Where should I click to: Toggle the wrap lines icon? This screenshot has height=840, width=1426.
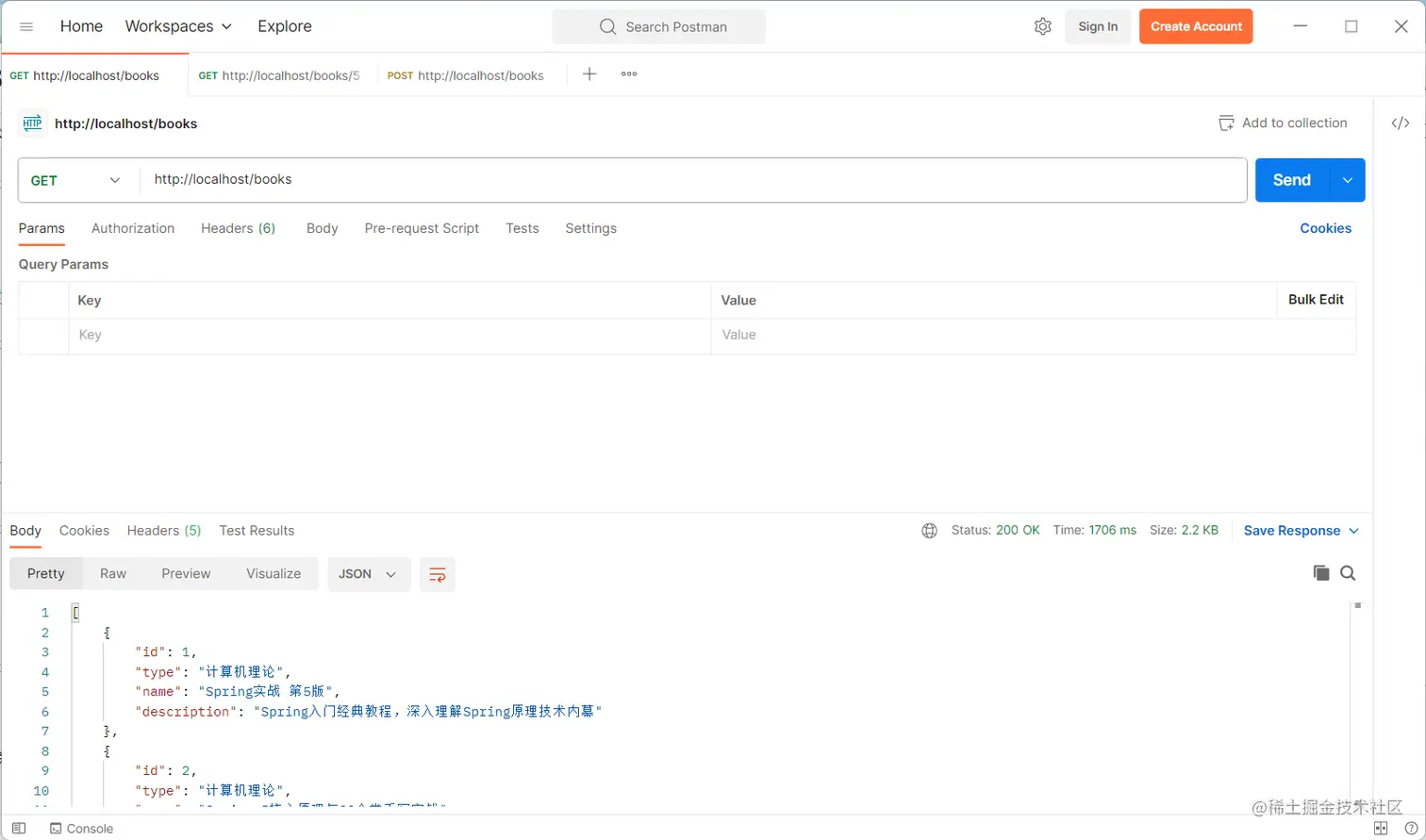click(438, 574)
